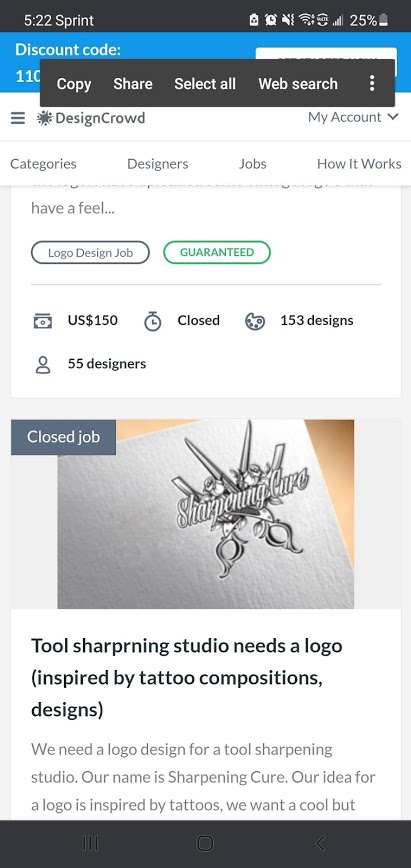
Task: Open the hamburger menu icon
Action: (18, 118)
